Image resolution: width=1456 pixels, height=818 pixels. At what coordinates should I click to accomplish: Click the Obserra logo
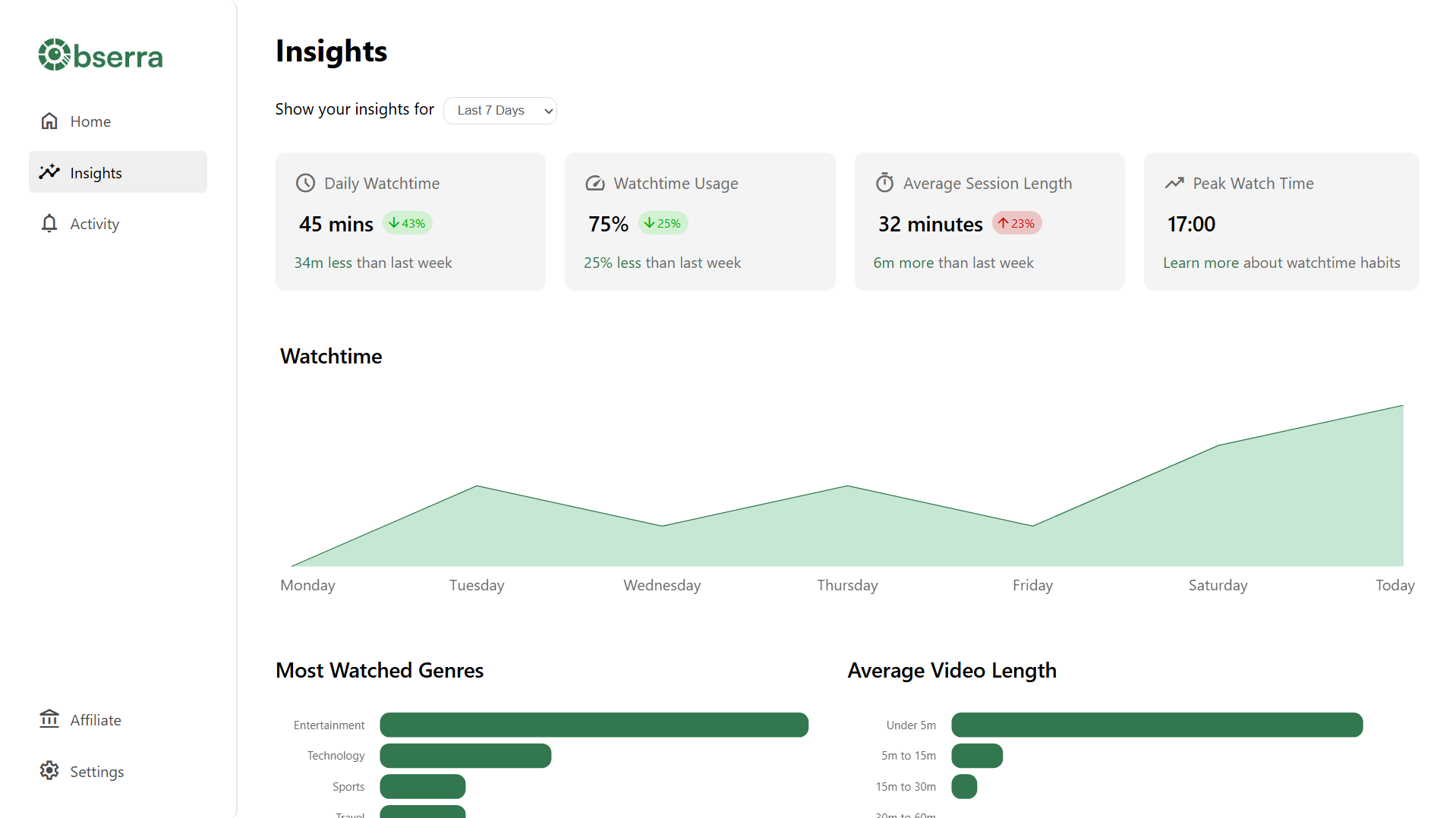[100, 55]
